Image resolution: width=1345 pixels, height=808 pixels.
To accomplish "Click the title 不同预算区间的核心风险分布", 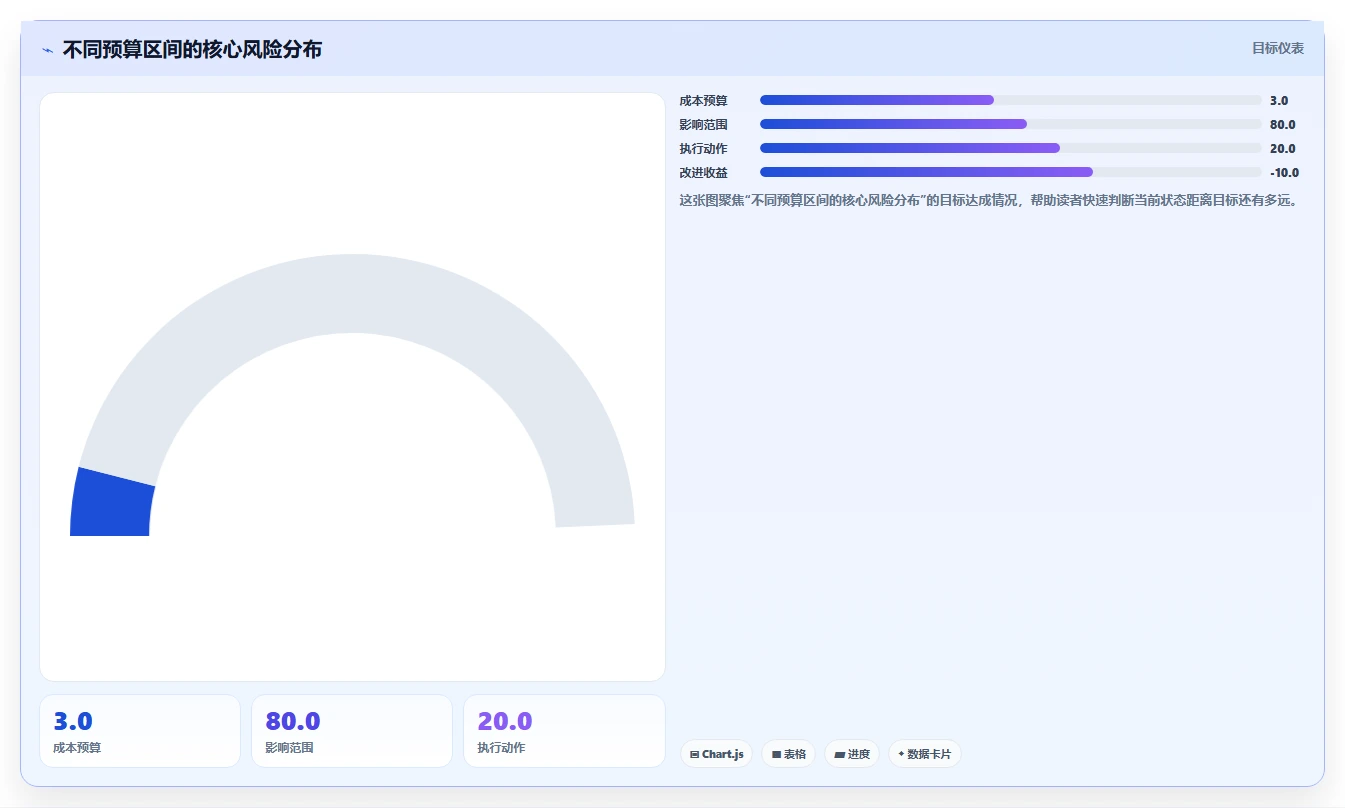I will [x=192, y=49].
